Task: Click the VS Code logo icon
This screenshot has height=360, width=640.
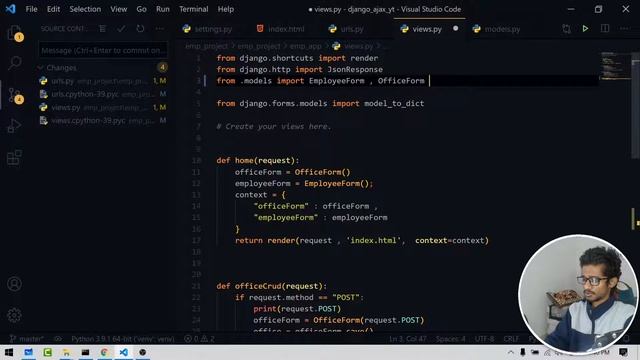Action: 11,9
